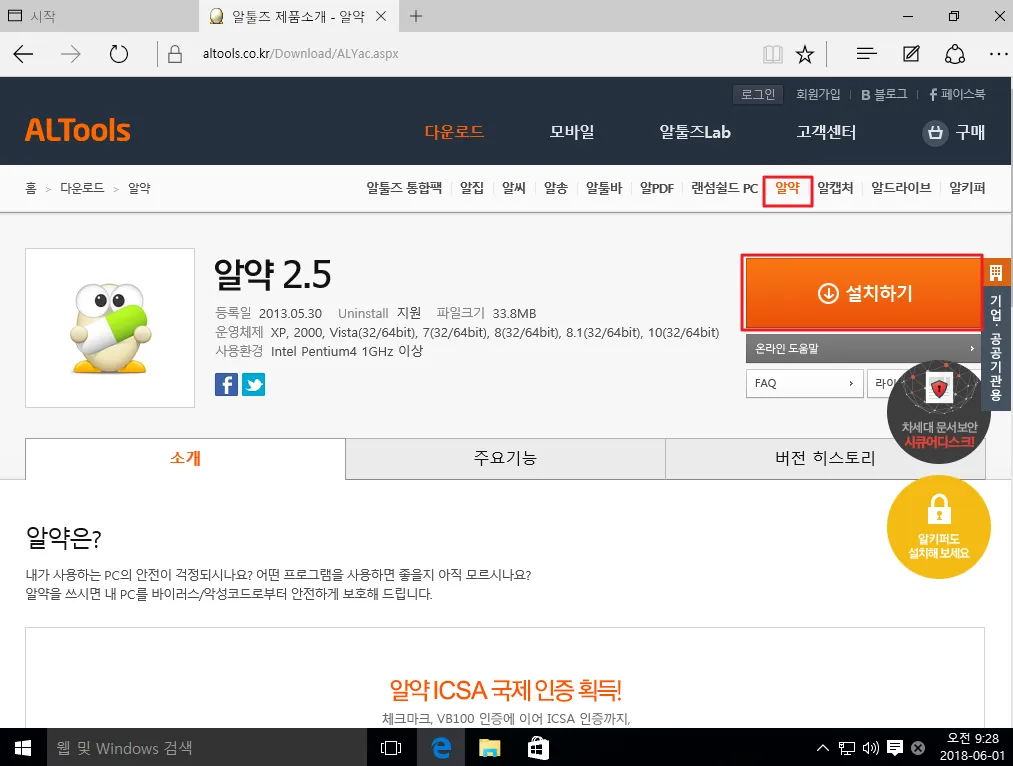Open Action Center notifications icon
Image resolution: width=1013 pixels, height=766 pixels.
point(895,748)
